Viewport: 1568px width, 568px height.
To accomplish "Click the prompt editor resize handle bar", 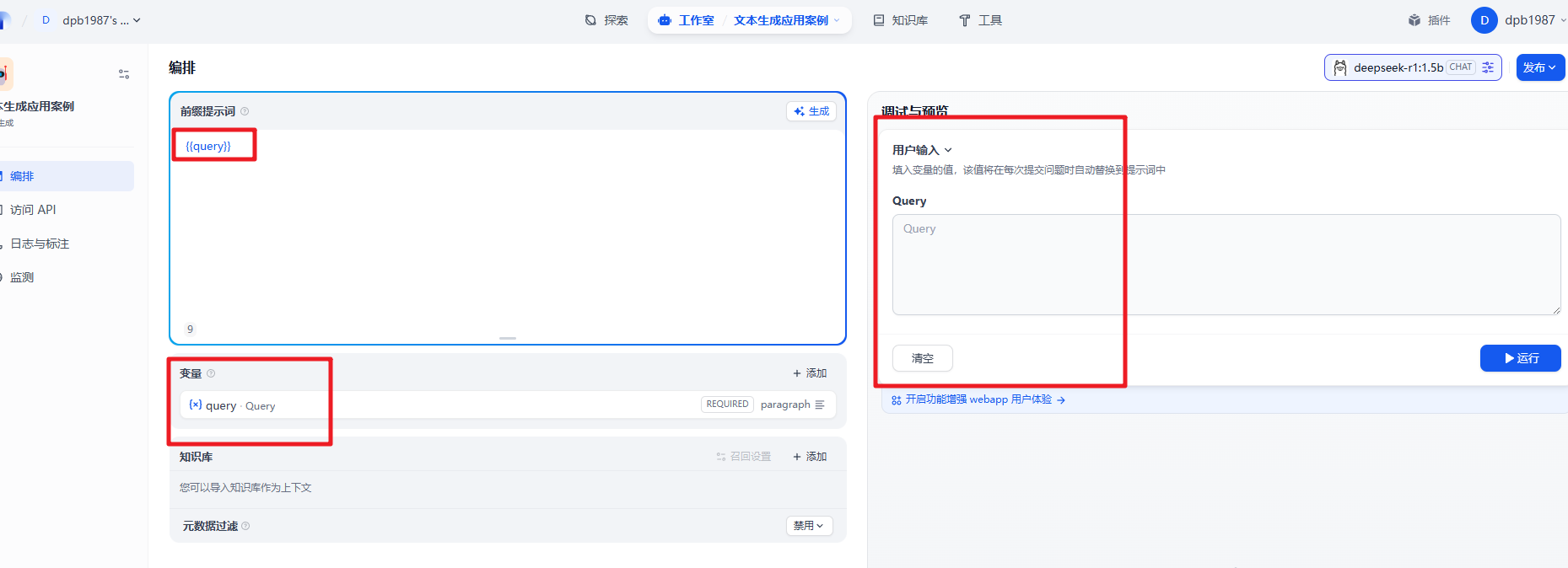I will pos(507,338).
